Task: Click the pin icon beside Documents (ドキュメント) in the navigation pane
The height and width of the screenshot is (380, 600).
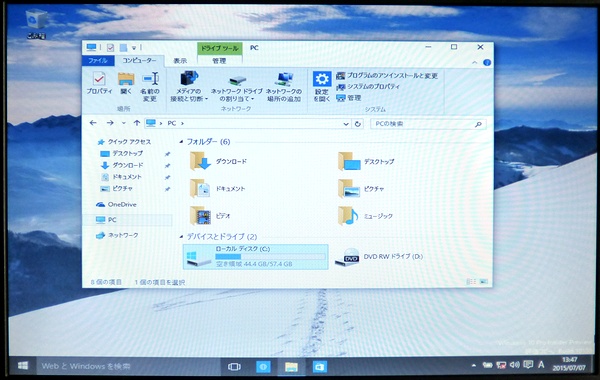Action: pos(167,177)
